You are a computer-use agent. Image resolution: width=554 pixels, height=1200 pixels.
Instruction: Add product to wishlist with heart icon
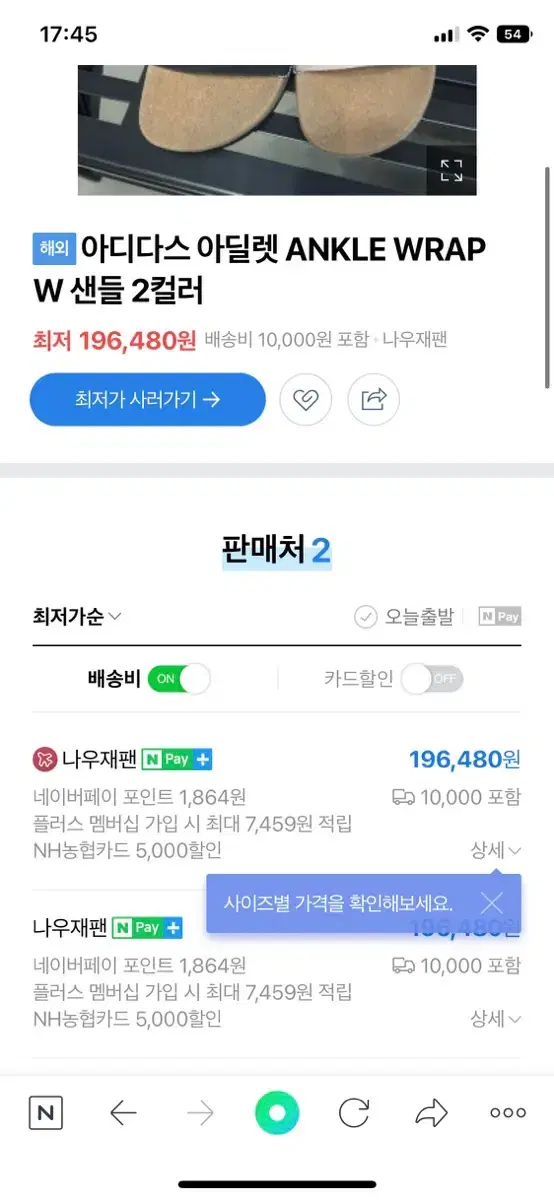305,400
